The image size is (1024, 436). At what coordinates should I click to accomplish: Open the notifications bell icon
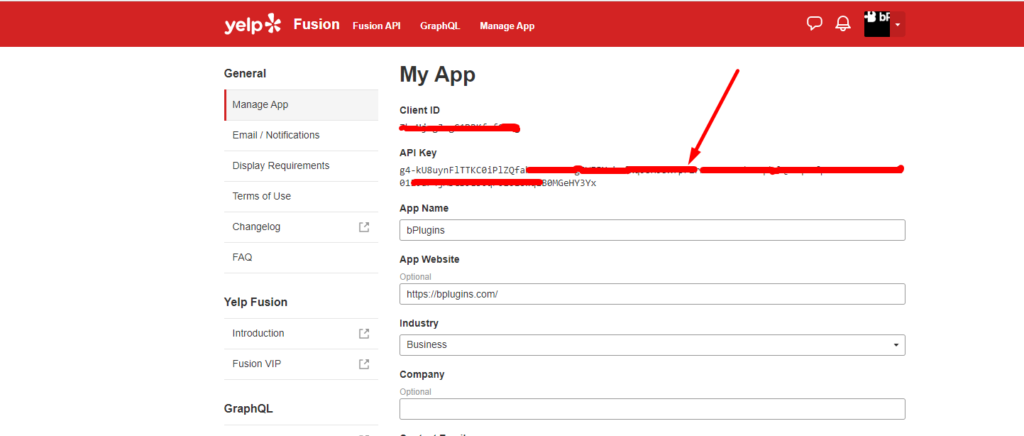pyautogui.click(x=843, y=24)
